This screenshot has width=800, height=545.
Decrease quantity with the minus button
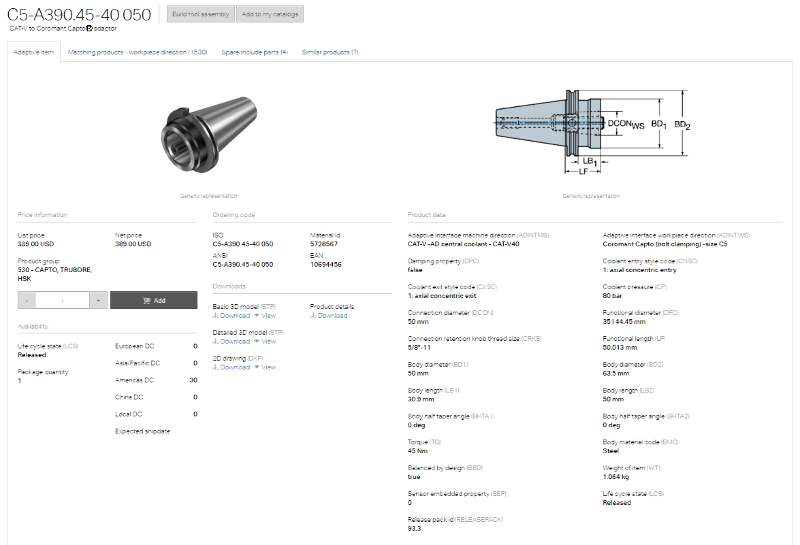coord(27,301)
